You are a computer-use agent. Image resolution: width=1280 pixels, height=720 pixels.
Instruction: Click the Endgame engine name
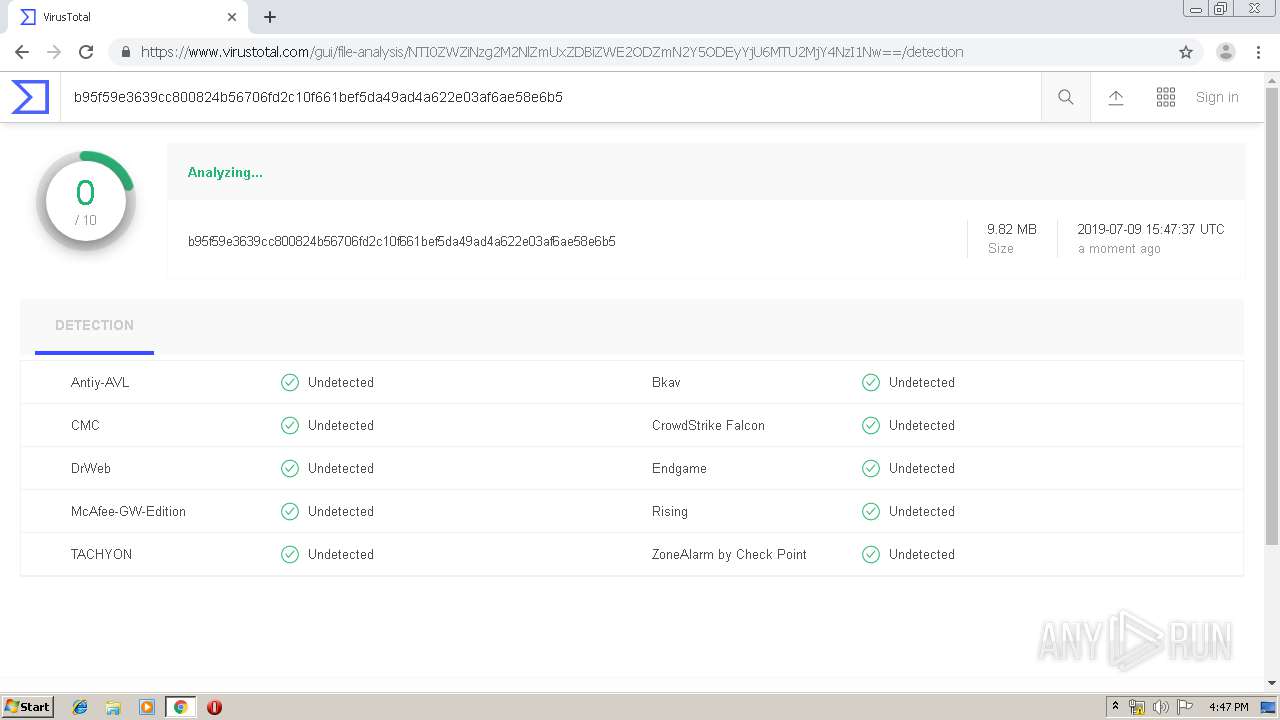pyautogui.click(x=679, y=468)
